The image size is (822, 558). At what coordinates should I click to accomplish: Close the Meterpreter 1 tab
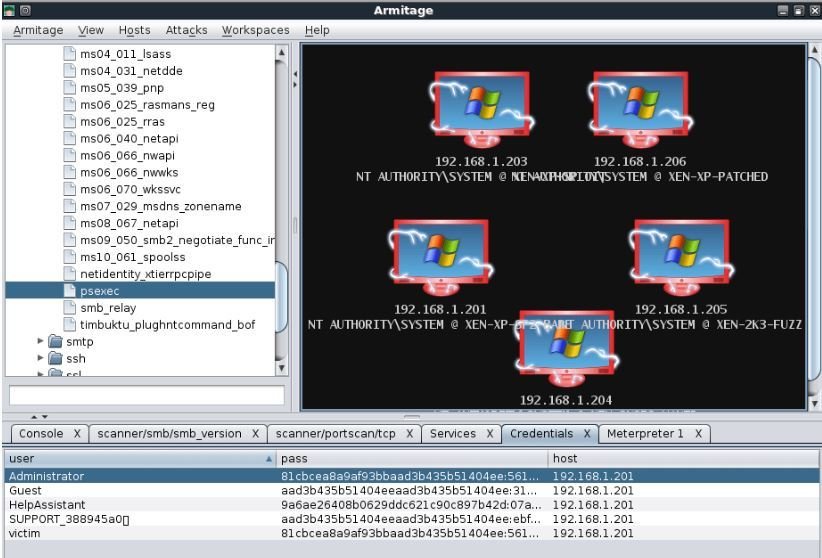pyautogui.click(x=698, y=434)
